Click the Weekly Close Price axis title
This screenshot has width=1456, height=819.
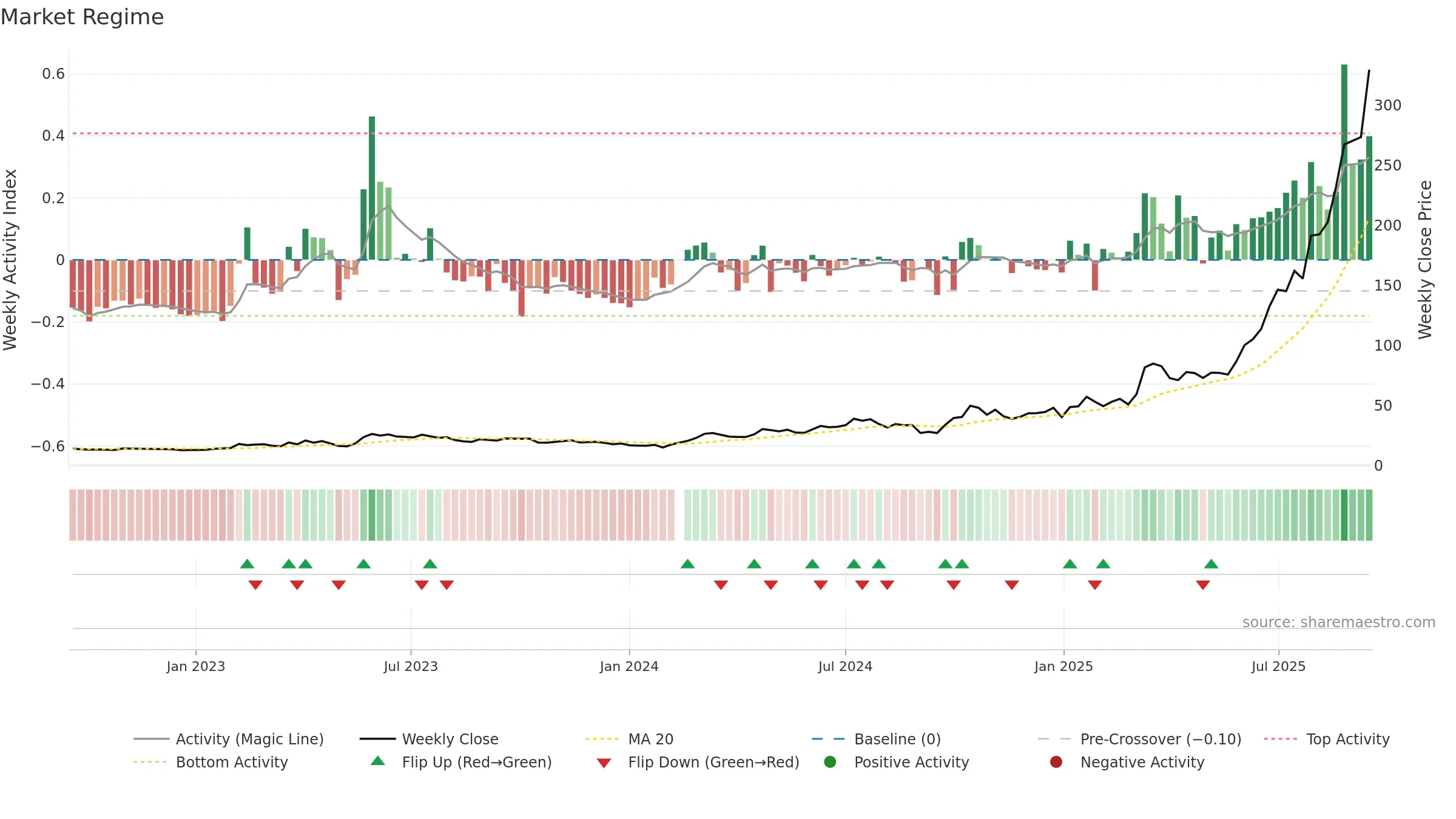(1424, 260)
